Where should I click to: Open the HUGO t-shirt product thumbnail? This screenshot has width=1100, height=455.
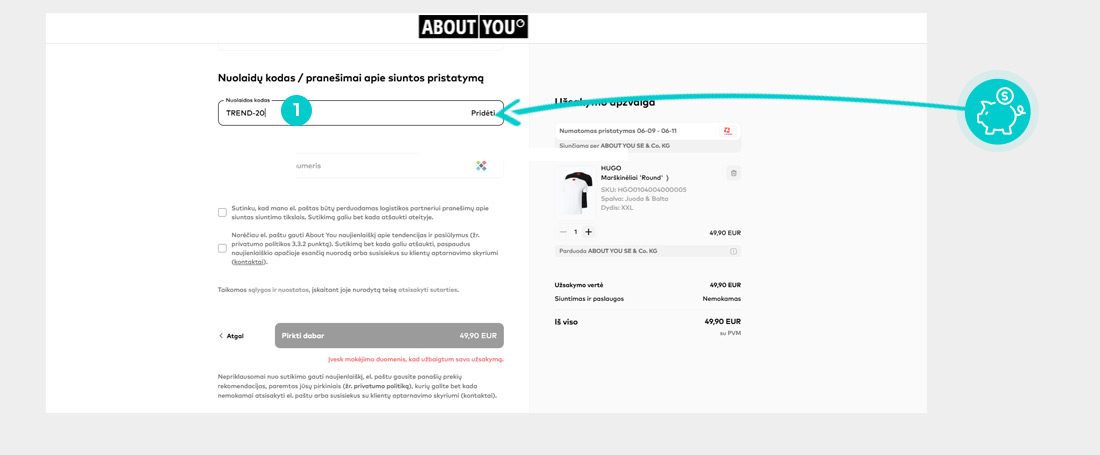tap(575, 192)
